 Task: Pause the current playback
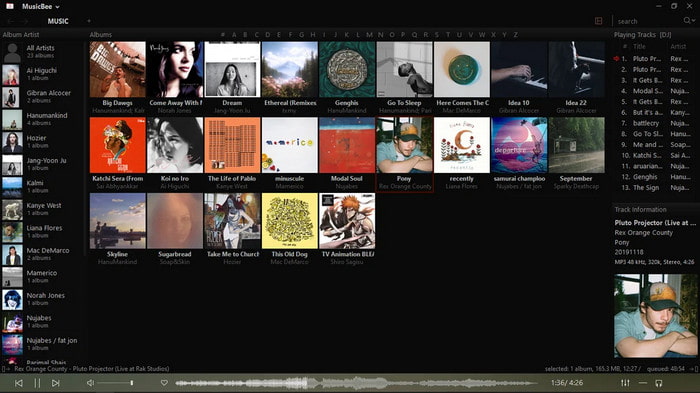37,383
